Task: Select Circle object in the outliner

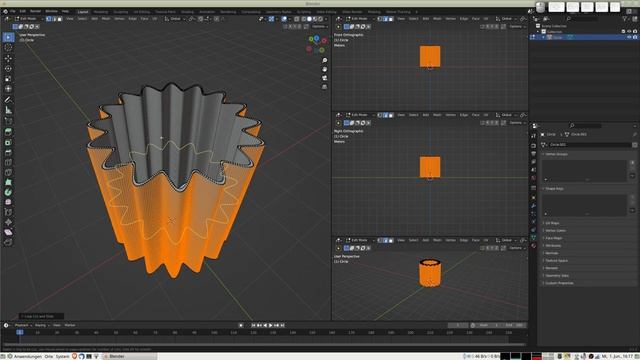Action: [558, 37]
